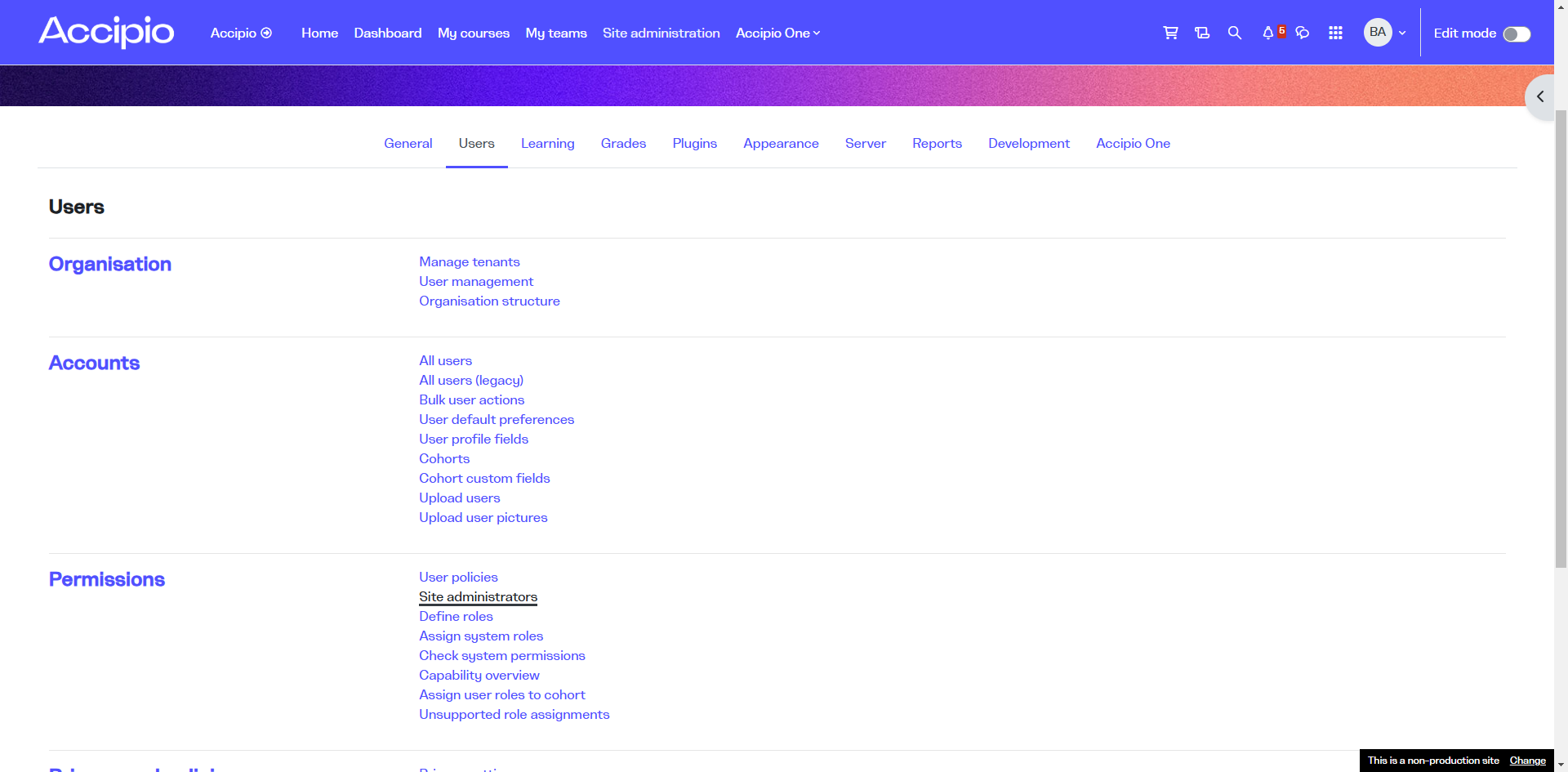The height and width of the screenshot is (772, 1568).
Task: Open Dashboard in the header
Action: pyautogui.click(x=388, y=33)
